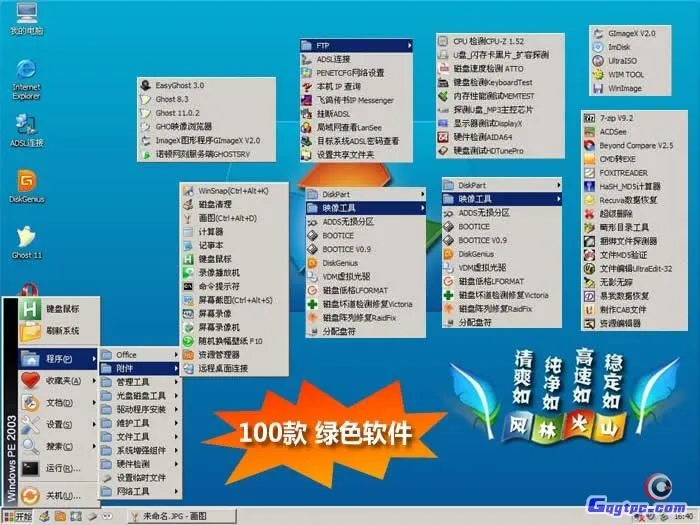
Task: Click the ImDisk icon
Action: pyautogui.click(x=598, y=47)
